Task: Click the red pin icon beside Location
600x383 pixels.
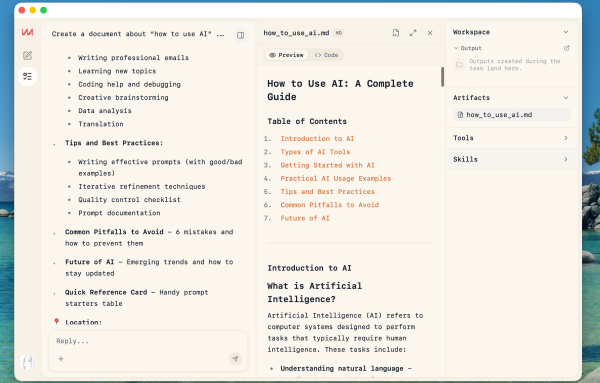Action: [x=57, y=321]
